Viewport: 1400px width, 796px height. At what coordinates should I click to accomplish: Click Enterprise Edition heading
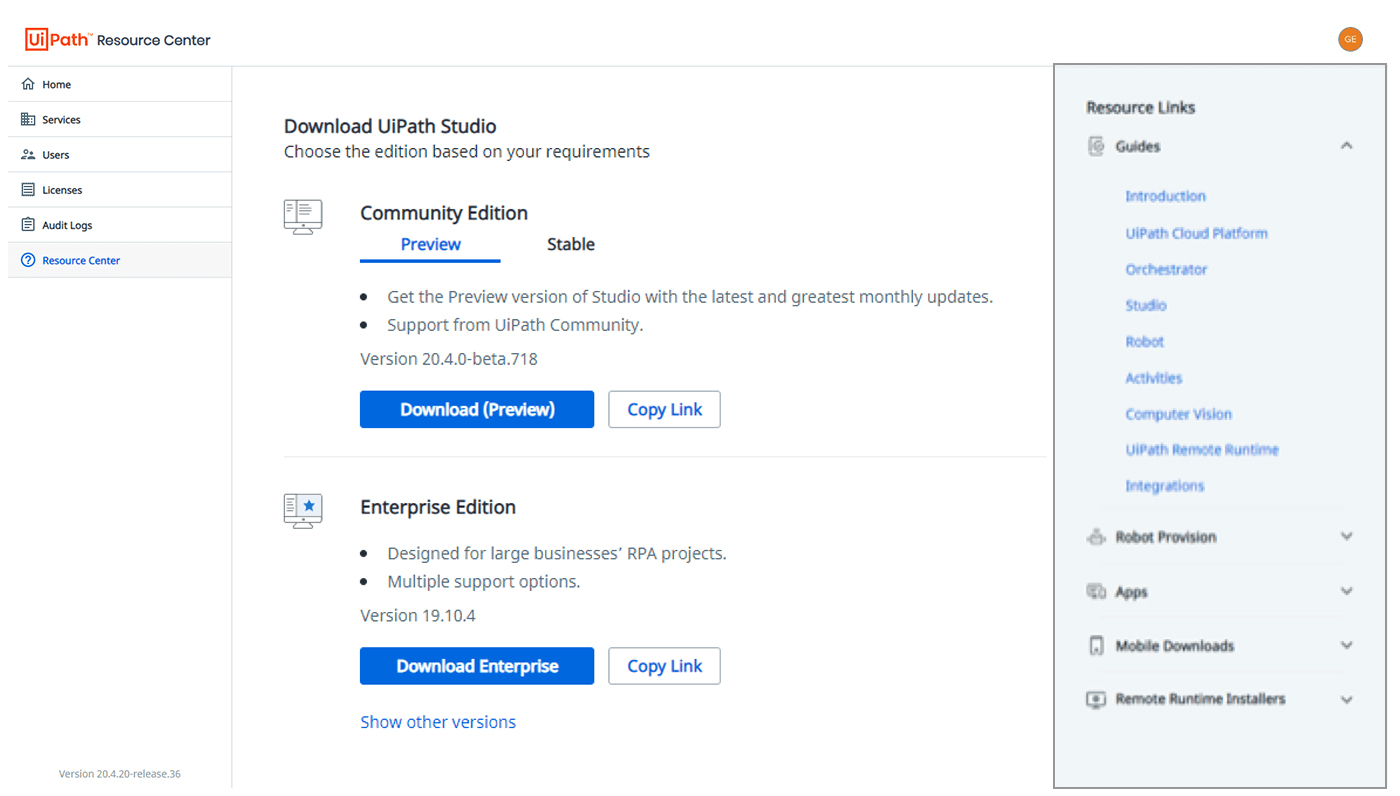pos(438,507)
